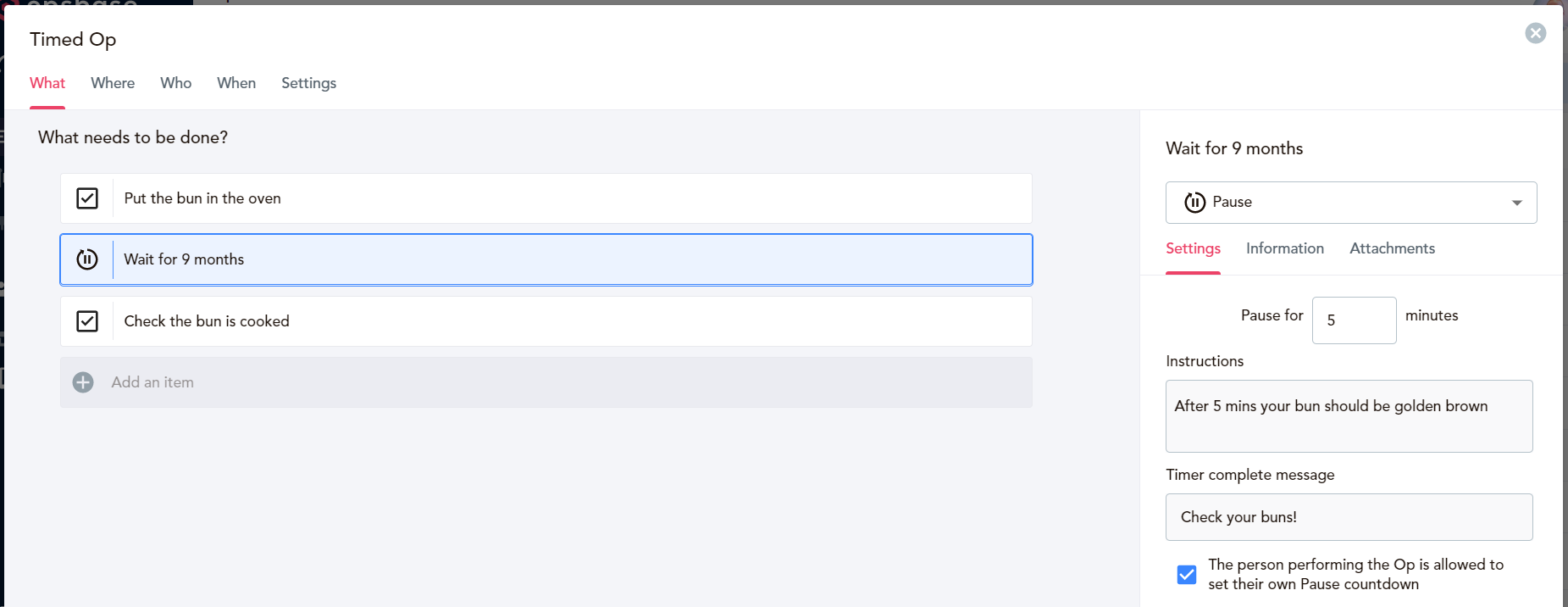Click the checkbox icon beside 'Put the bun in the oven'
The height and width of the screenshot is (607, 1568).
tap(87, 198)
